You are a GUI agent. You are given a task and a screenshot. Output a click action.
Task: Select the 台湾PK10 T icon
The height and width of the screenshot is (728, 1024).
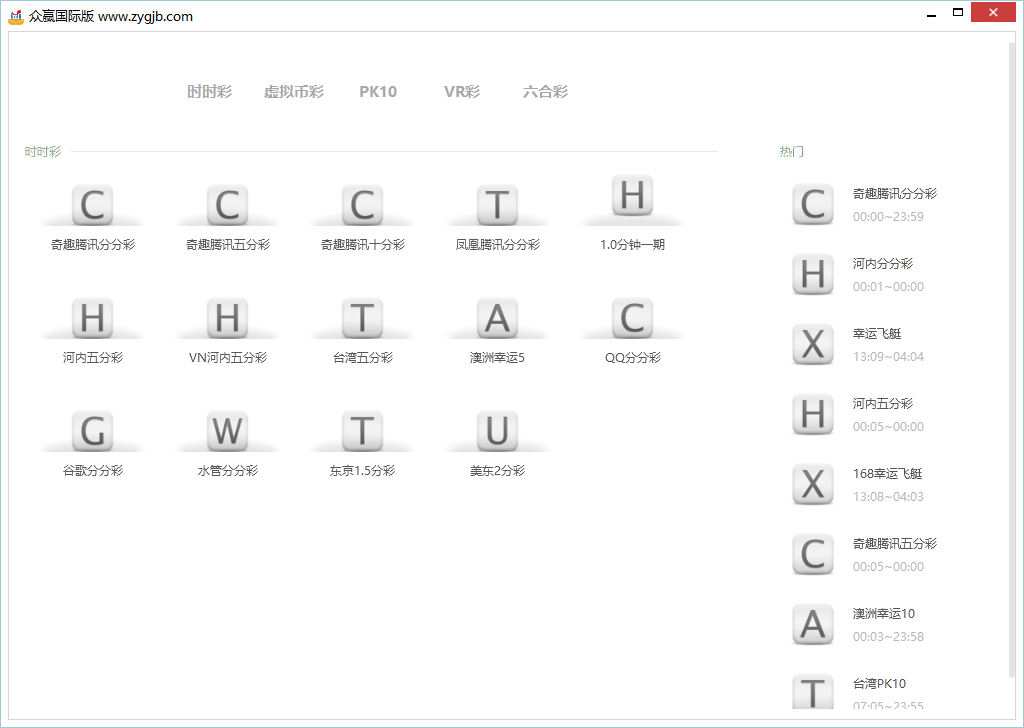coord(812,691)
